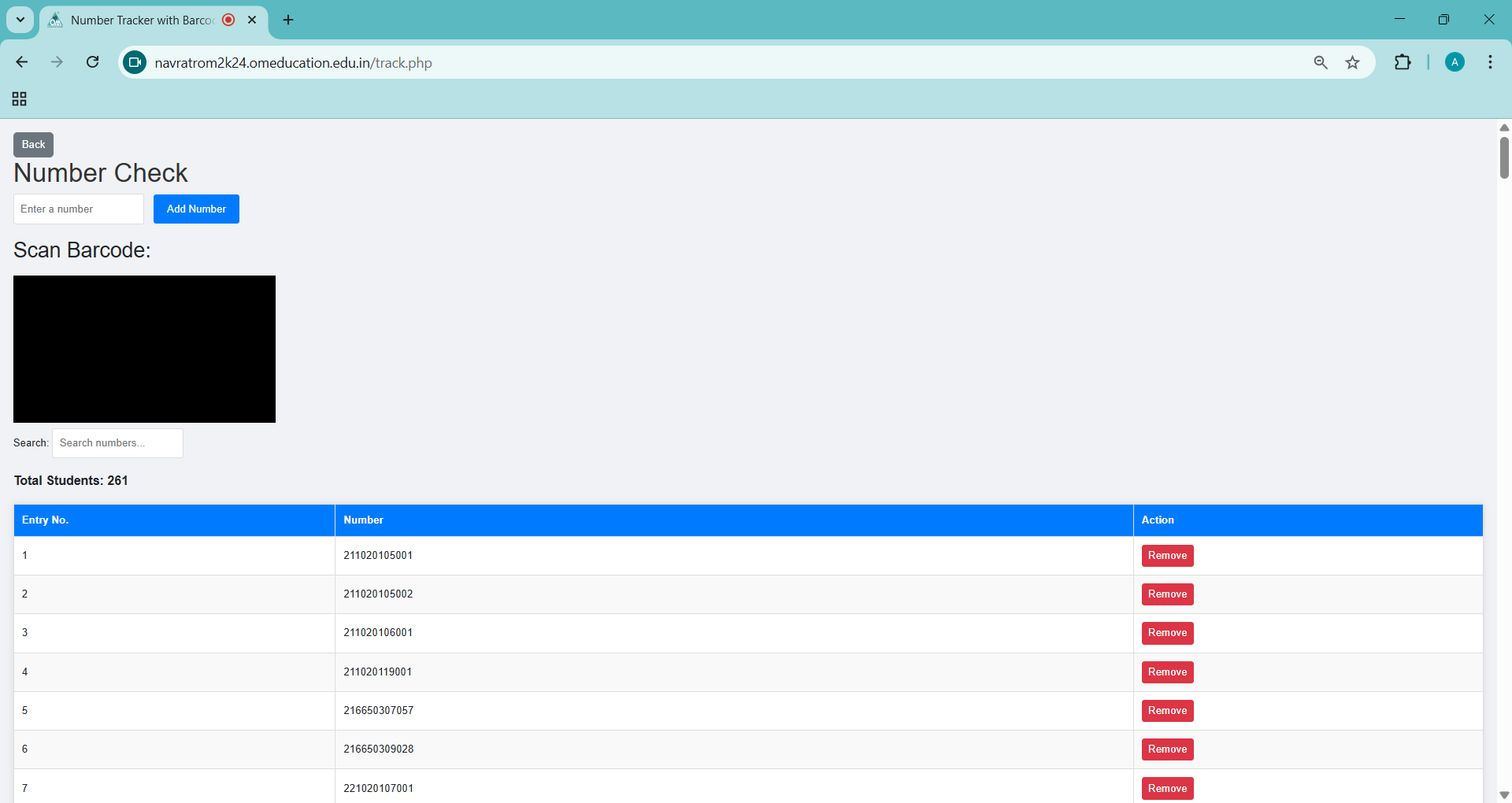This screenshot has height=803, width=1512.
Task: Open the apps grid icon in bookmarks bar
Action: click(x=20, y=98)
